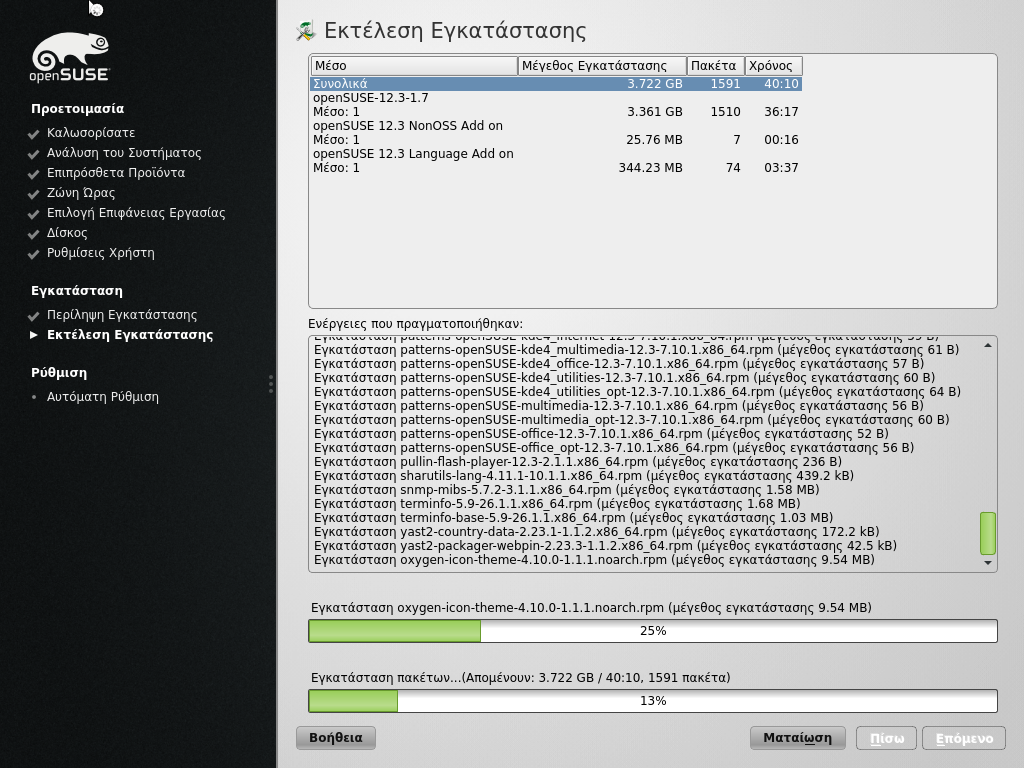This screenshot has width=1024, height=768.
Task: Click the yast2-packager-webpin log entry
Action: tap(605, 546)
